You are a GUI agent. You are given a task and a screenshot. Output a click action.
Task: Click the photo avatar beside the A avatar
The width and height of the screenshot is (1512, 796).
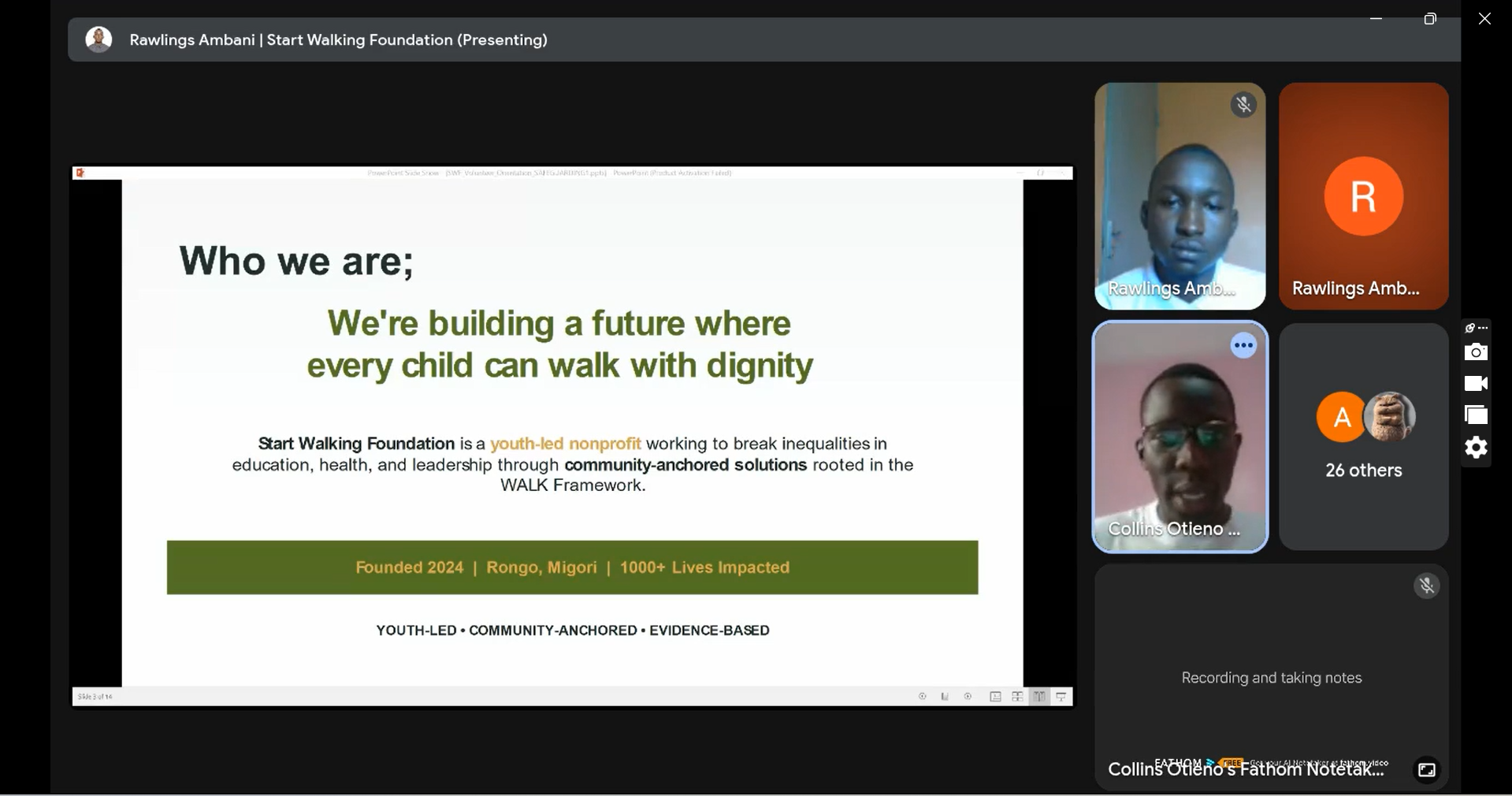pyautogui.click(x=1390, y=416)
